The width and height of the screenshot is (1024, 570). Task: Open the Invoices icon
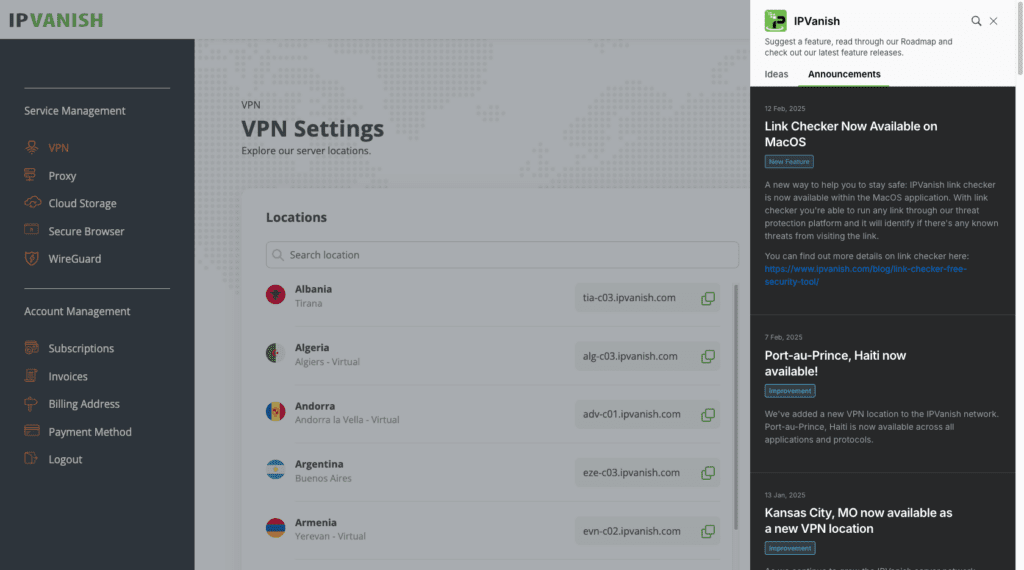[31, 375]
